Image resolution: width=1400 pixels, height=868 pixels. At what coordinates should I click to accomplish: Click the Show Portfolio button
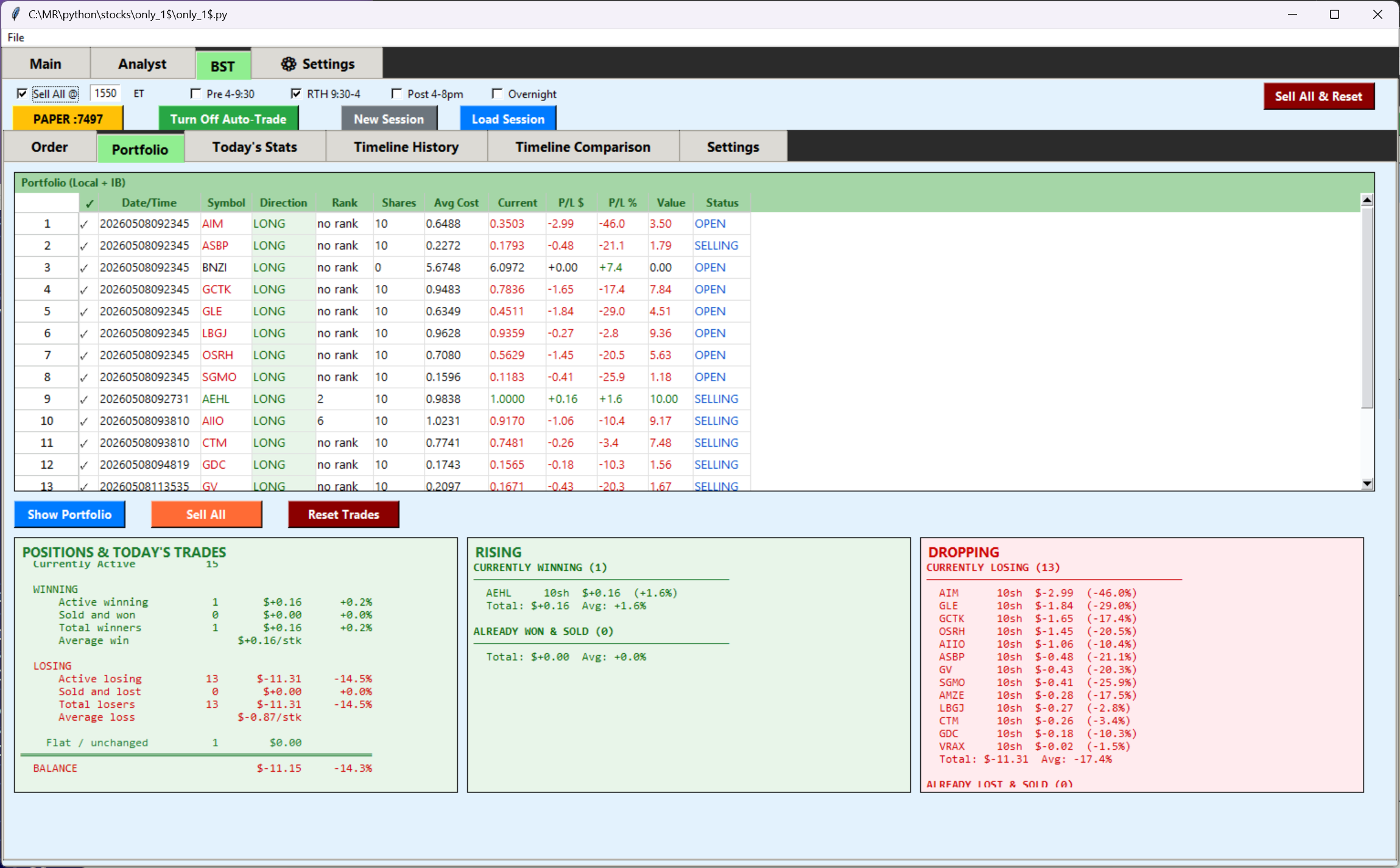tap(69, 514)
